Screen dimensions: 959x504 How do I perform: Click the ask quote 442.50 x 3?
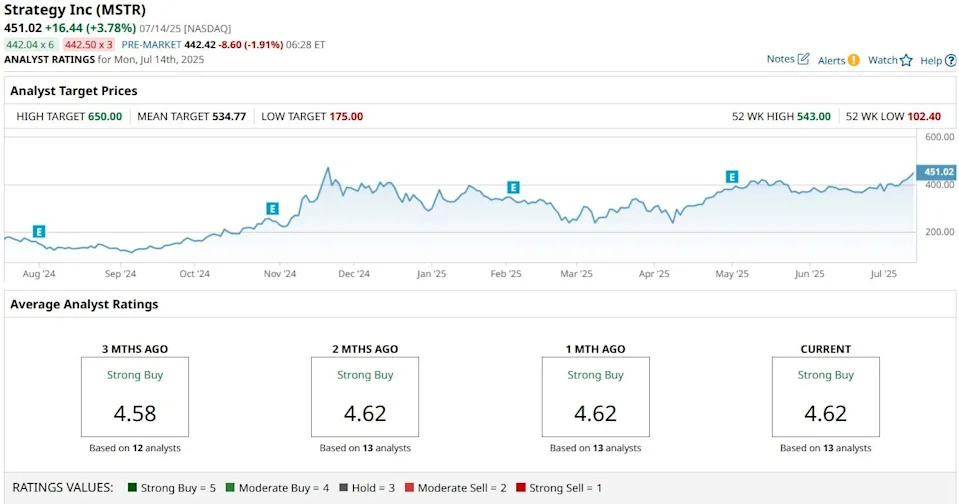(x=89, y=45)
